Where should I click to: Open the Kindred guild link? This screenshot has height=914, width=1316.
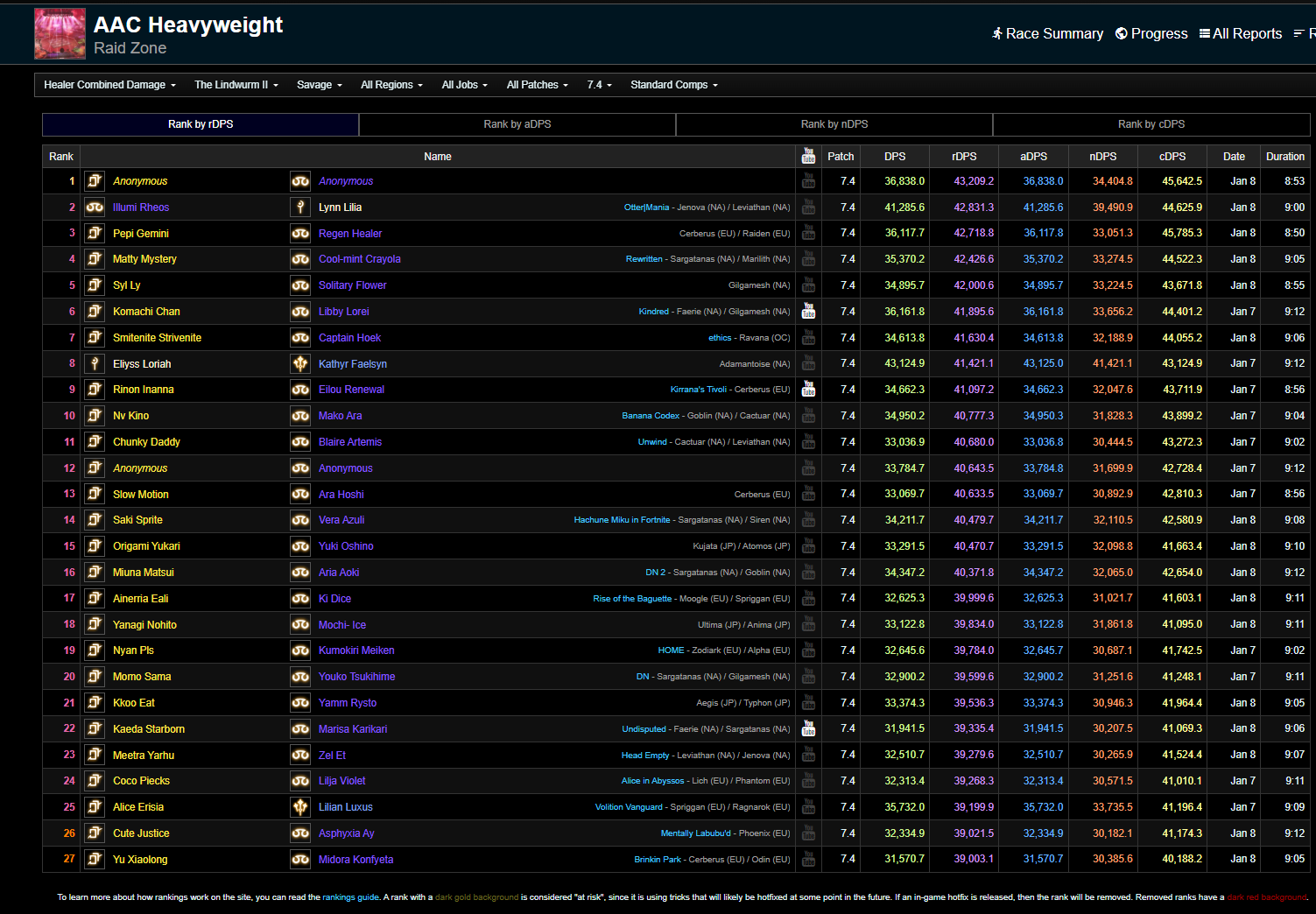point(653,312)
